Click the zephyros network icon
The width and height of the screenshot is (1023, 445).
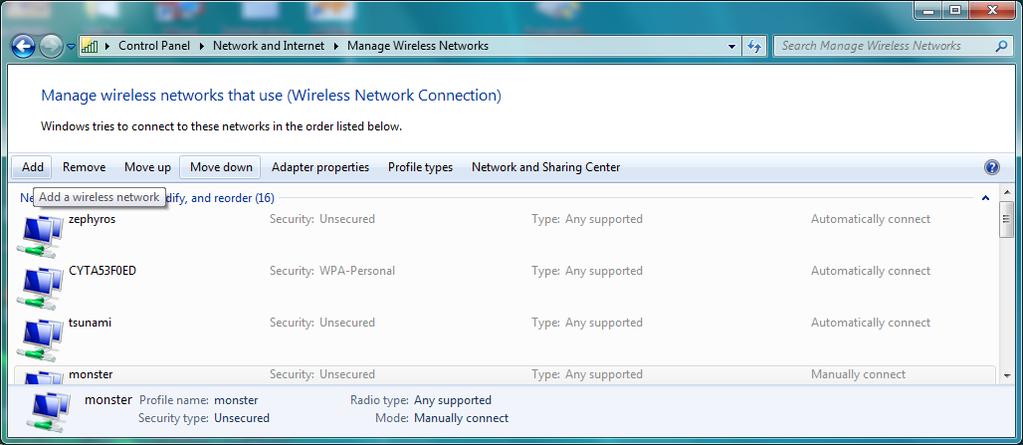coord(40,236)
